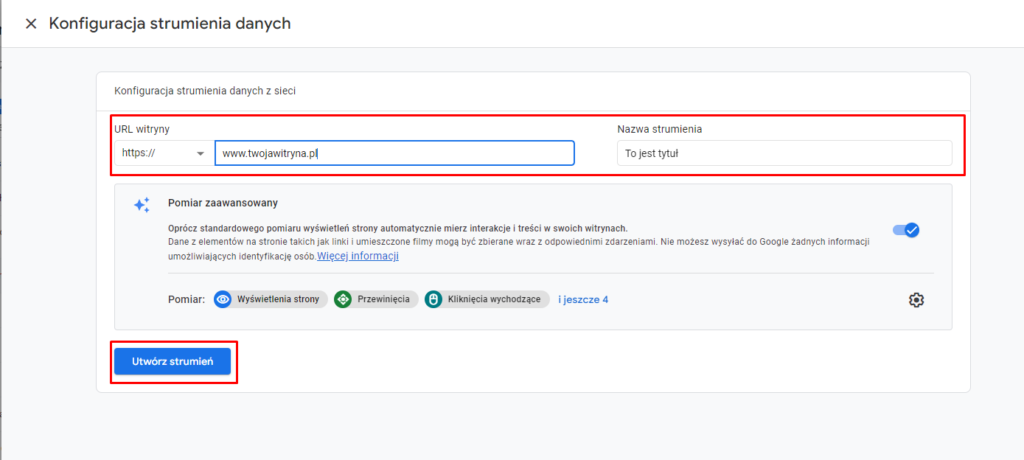
Task: Disable the Pomiar zaawansowany toggle switch
Action: click(x=906, y=230)
